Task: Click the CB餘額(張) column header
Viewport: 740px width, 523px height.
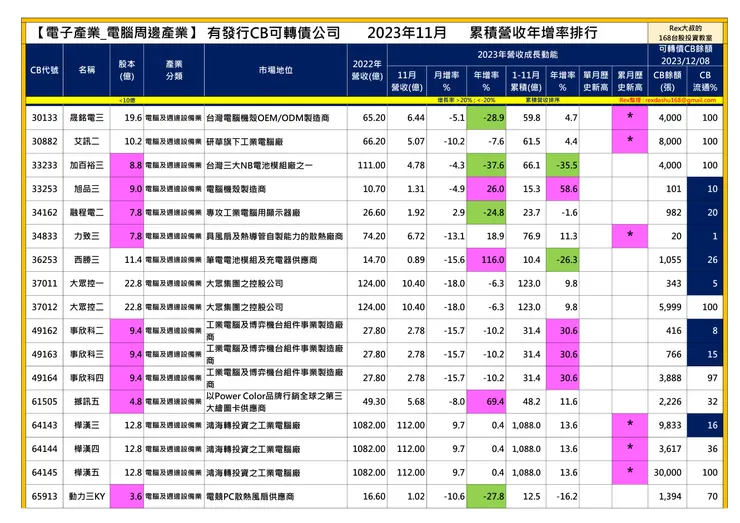Action: (x=667, y=81)
